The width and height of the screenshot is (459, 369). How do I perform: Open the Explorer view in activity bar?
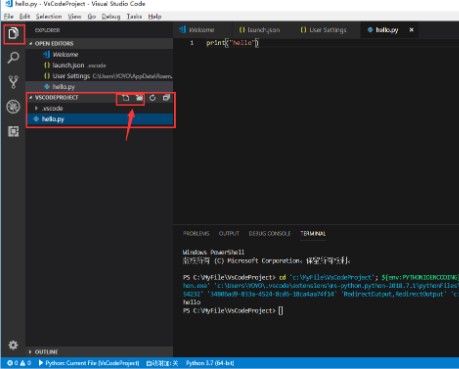point(13,33)
